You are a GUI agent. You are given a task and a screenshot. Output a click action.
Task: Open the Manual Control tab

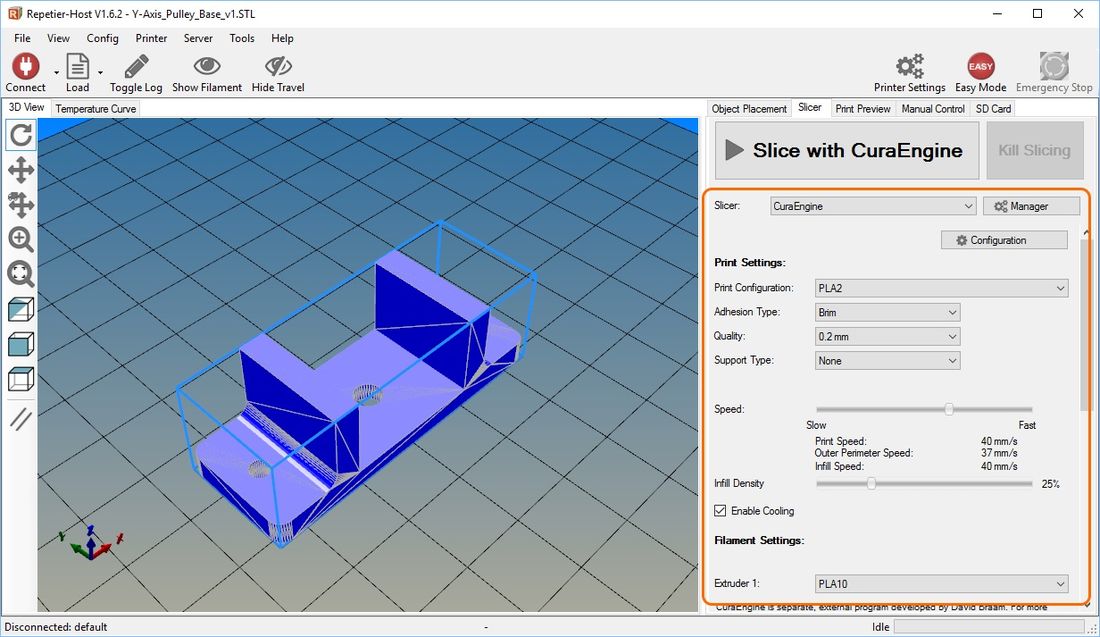coord(933,109)
